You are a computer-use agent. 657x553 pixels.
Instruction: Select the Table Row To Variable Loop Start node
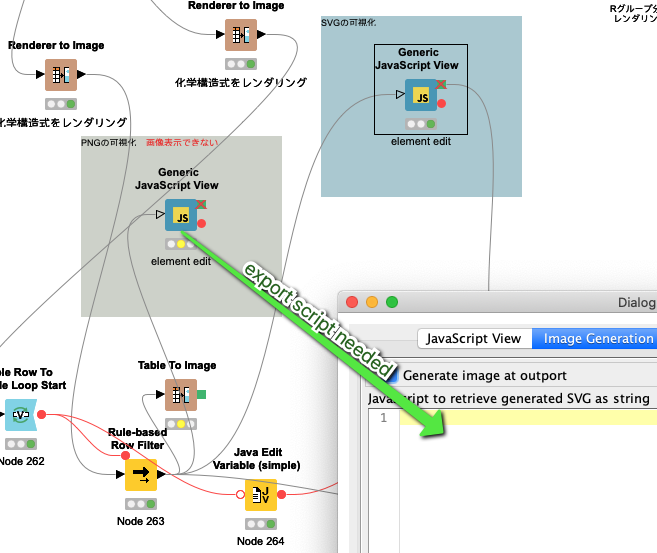pos(21,415)
